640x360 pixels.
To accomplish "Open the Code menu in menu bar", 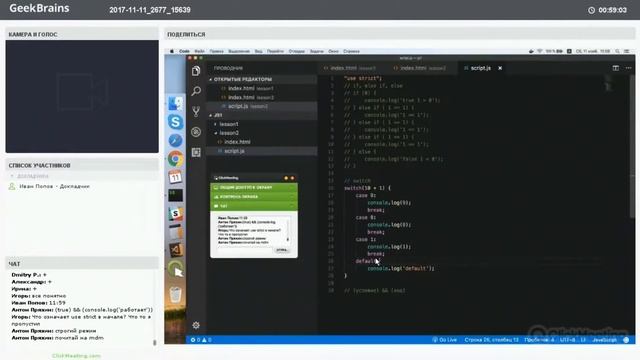I will coord(184,51).
